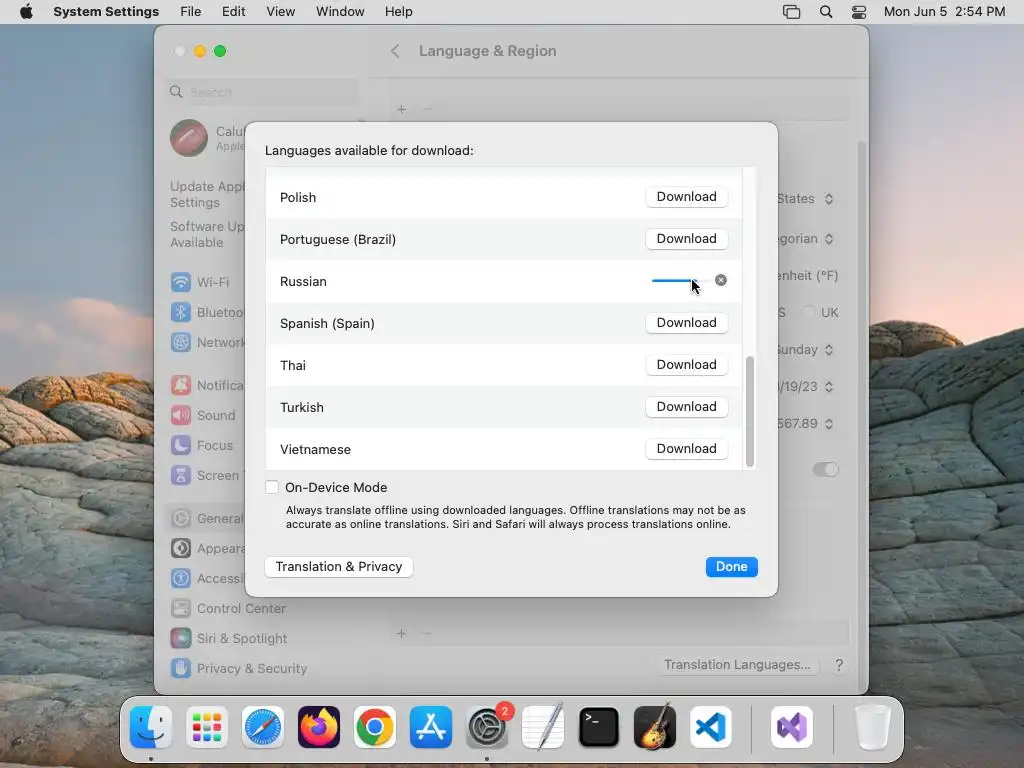This screenshot has height=768, width=1024.
Task: Open the Apple menu
Action: [x=26, y=12]
